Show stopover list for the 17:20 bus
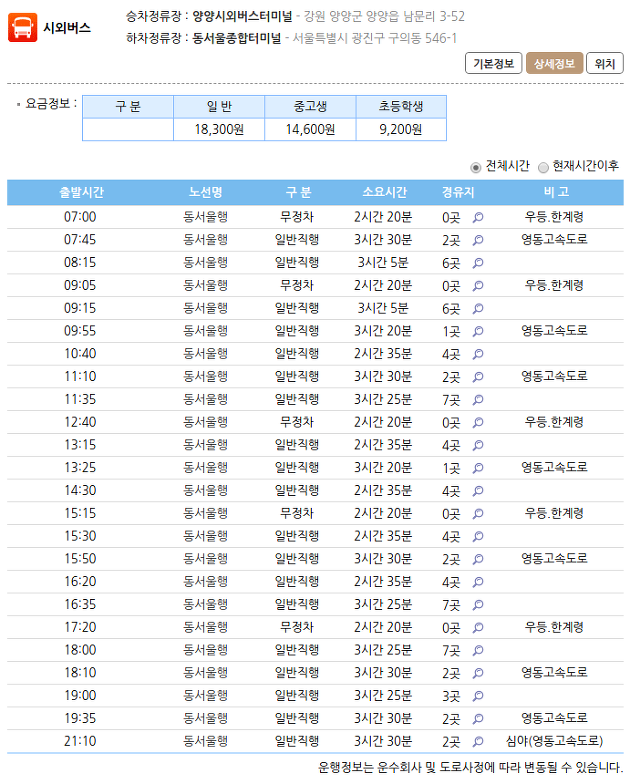 point(478,628)
